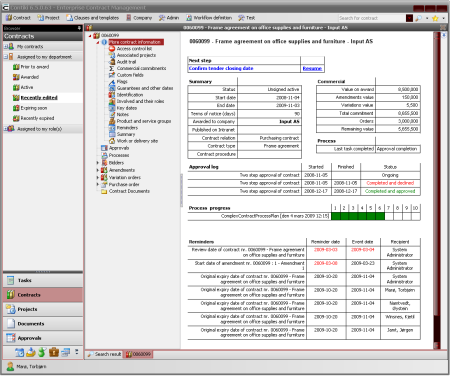Open the Work or delivery site house icon

coord(112,141)
